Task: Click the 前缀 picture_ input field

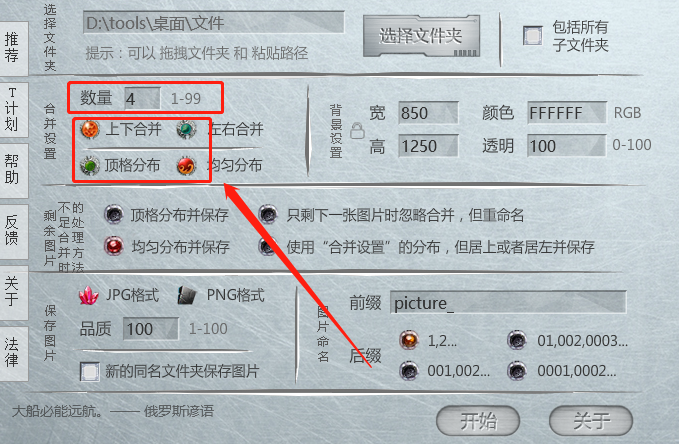Action: pos(508,303)
